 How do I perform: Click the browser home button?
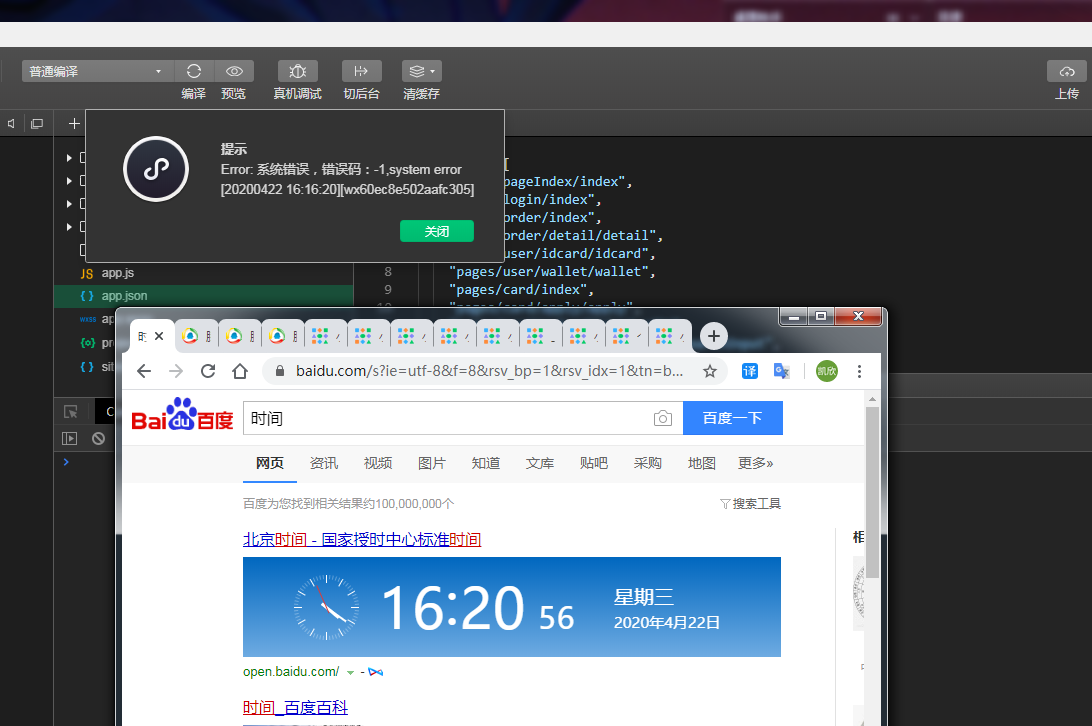point(240,371)
